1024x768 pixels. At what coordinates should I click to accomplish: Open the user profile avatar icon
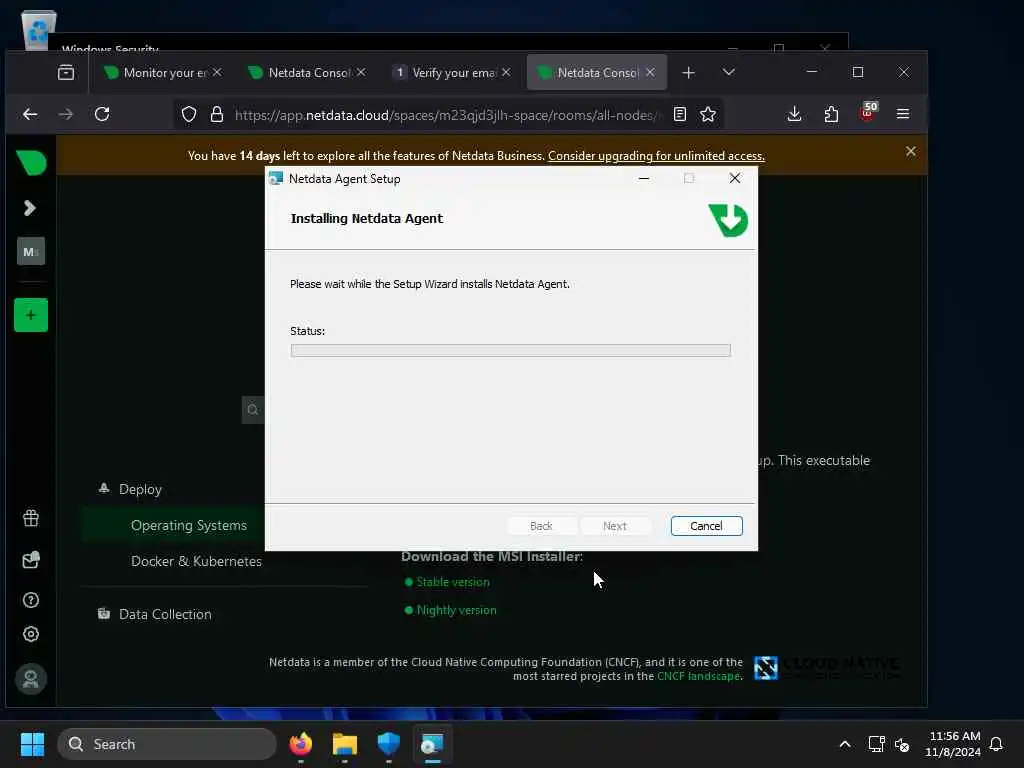tap(31, 679)
